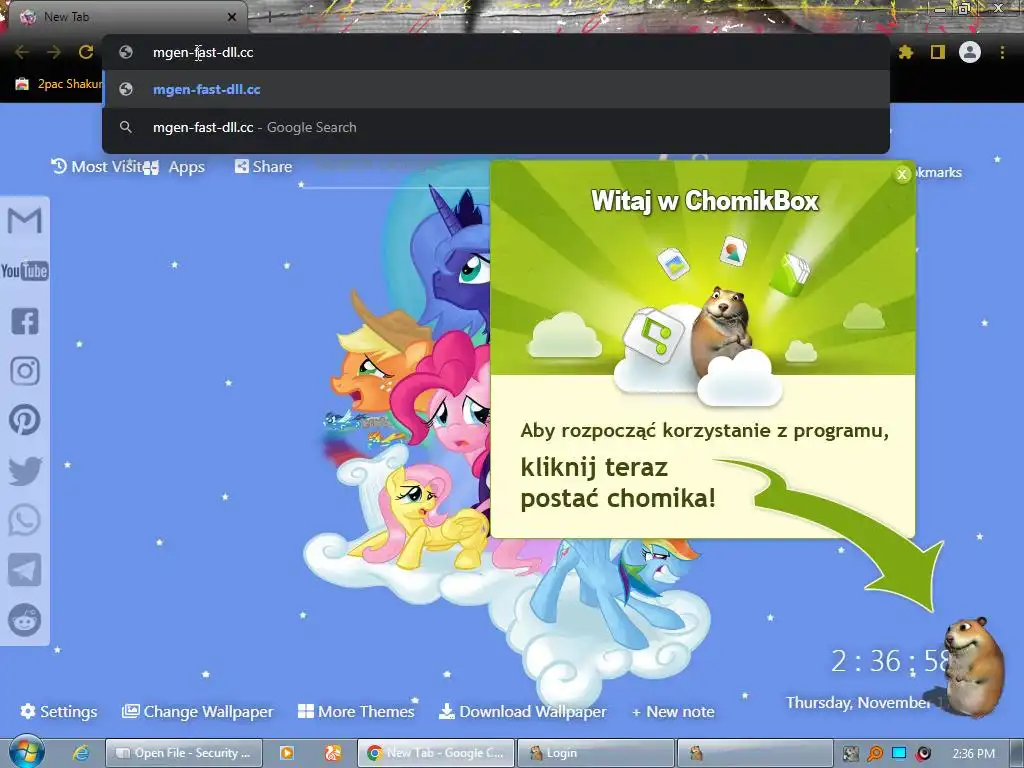Click the Share link

pos(263,167)
